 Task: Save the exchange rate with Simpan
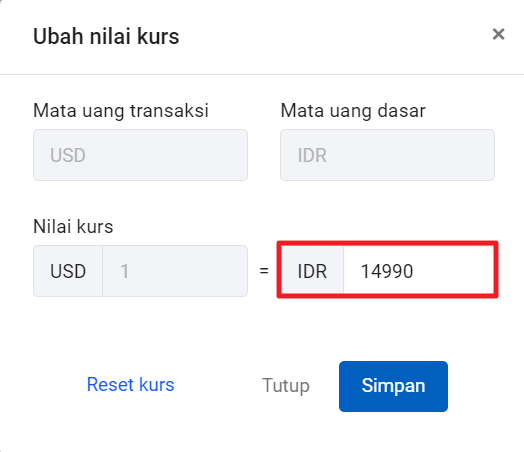pos(393,386)
